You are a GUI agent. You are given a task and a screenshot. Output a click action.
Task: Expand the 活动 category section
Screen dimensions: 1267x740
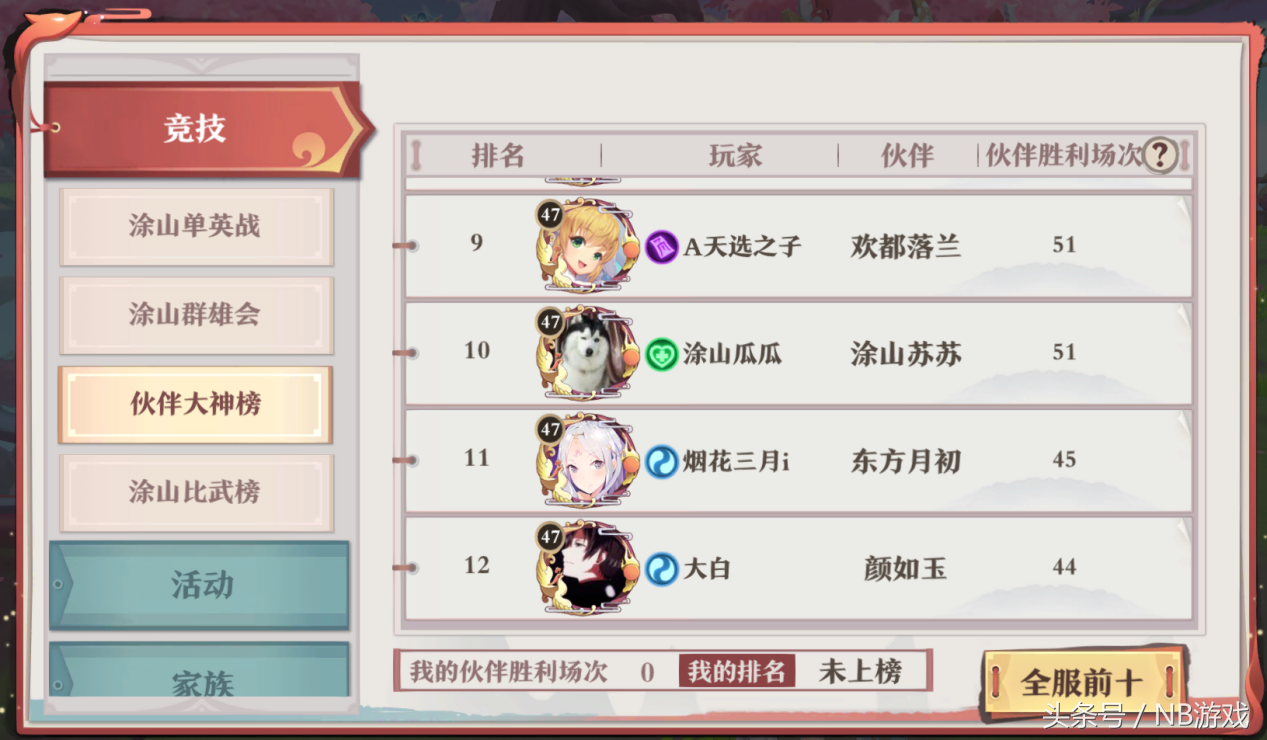(x=199, y=585)
